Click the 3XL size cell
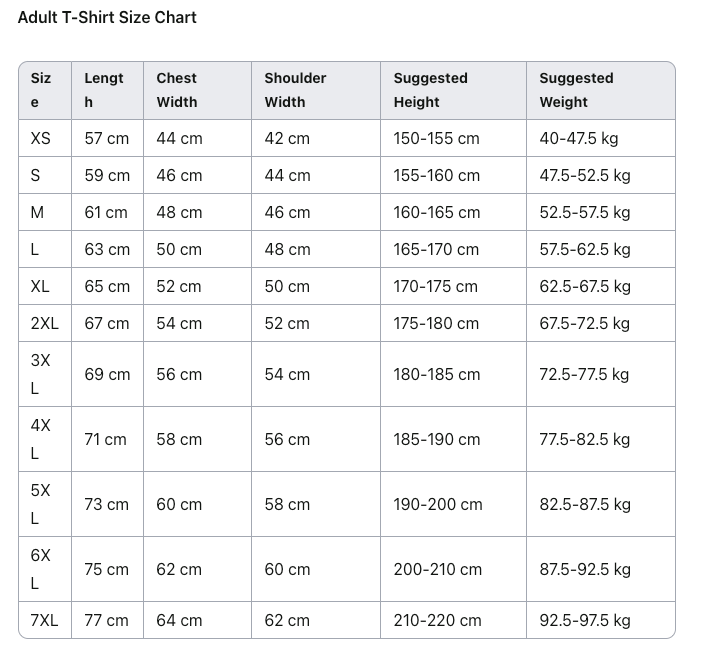This screenshot has height=652, width=715. point(41,374)
